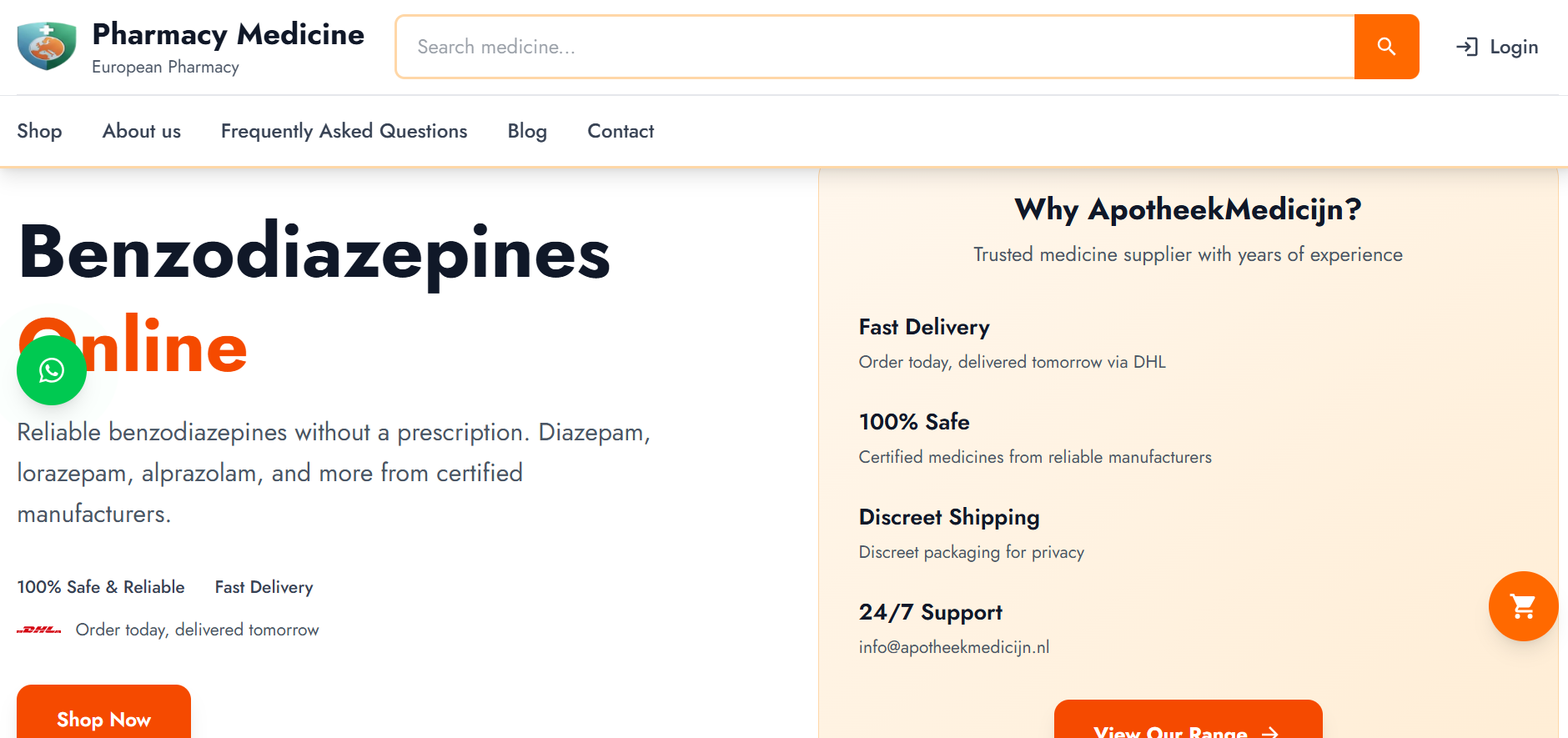
Task: Click the DHL logo icon
Action: point(39,630)
